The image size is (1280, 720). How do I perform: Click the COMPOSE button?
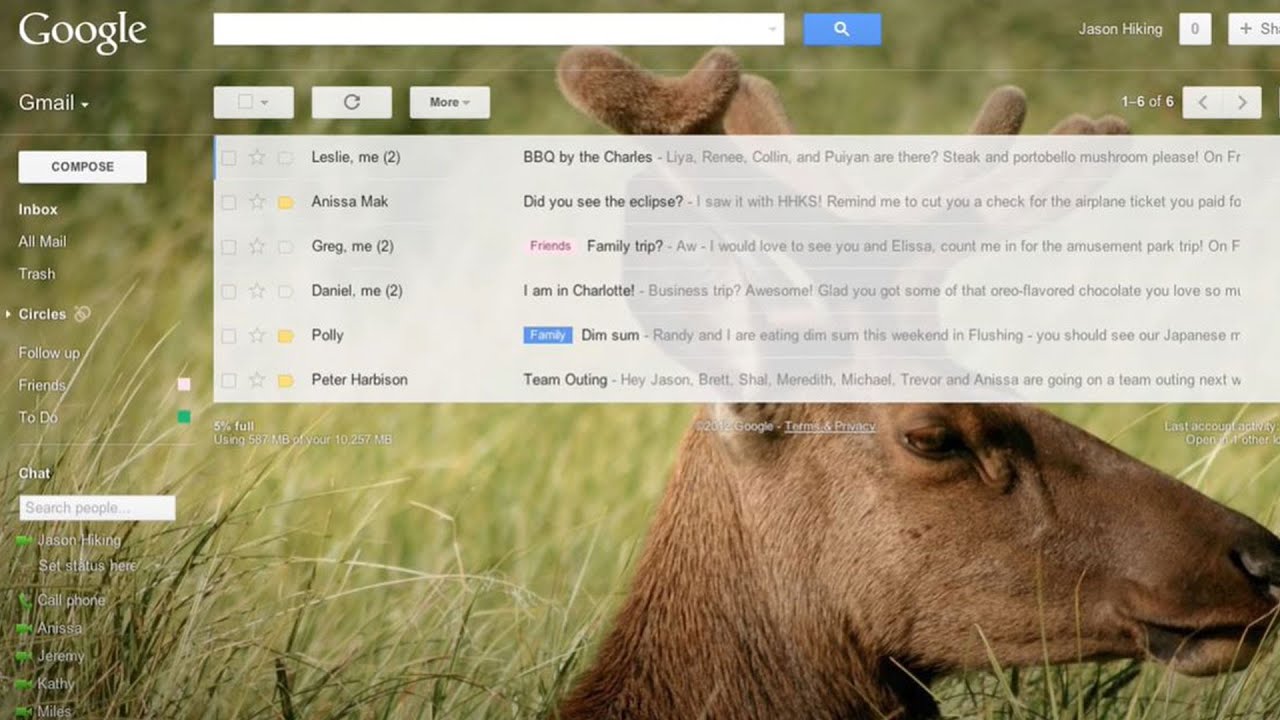coord(83,167)
